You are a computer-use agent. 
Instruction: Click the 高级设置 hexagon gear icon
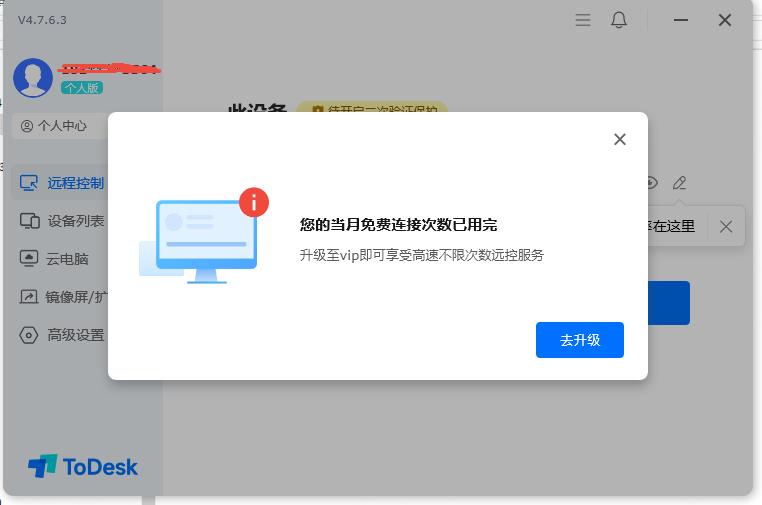pyautogui.click(x=29, y=335)
